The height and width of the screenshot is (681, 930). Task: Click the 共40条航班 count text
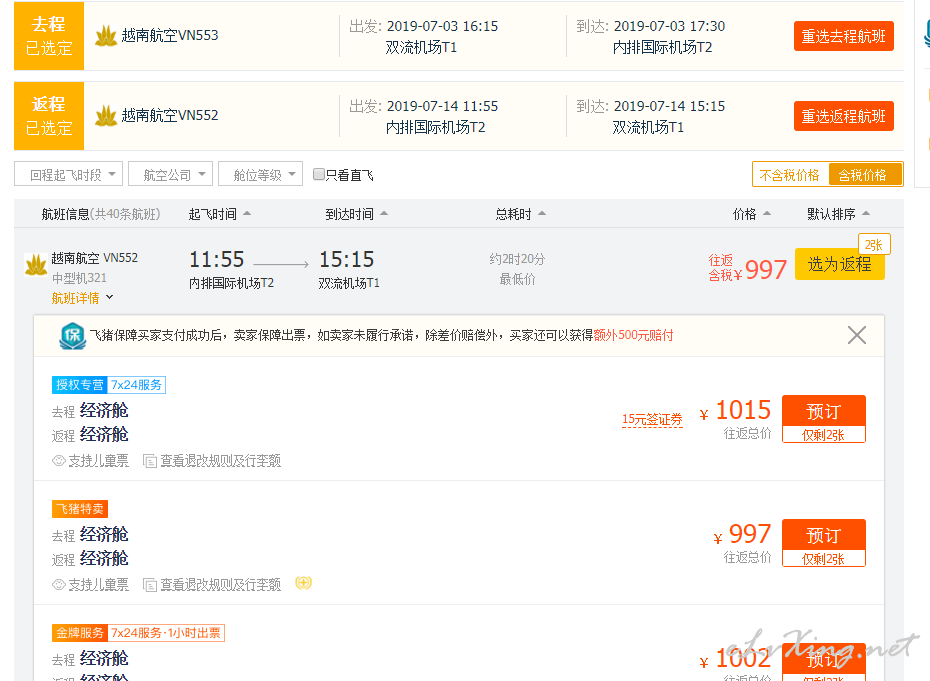[x=125, y=214]
